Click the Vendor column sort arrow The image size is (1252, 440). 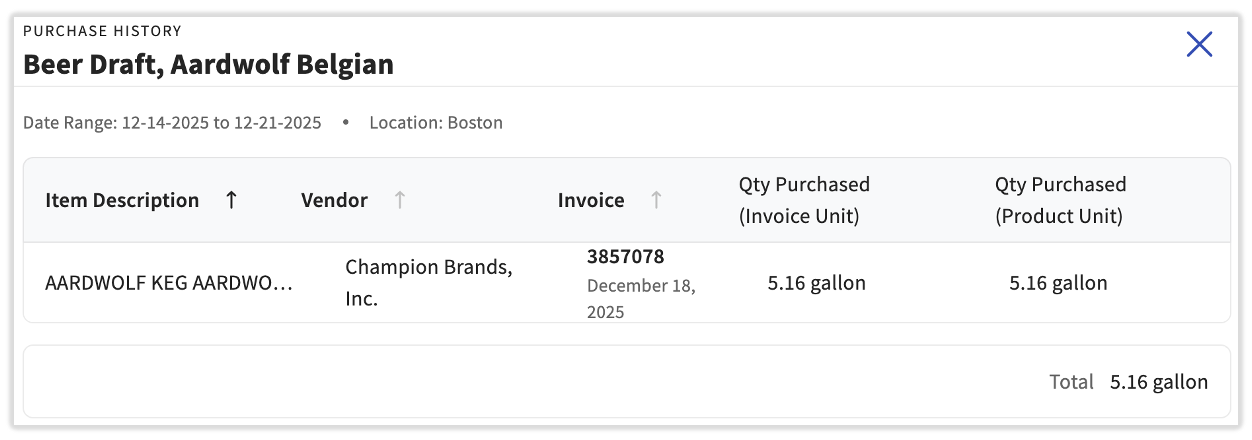[x=400, y=200]
